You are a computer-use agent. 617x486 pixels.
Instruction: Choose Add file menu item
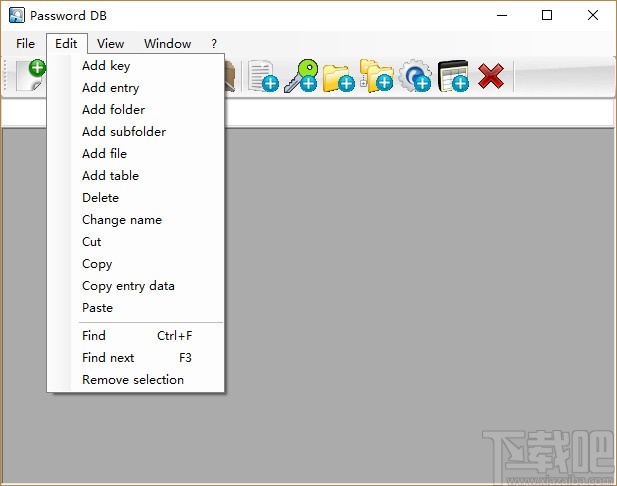[136, 153]
